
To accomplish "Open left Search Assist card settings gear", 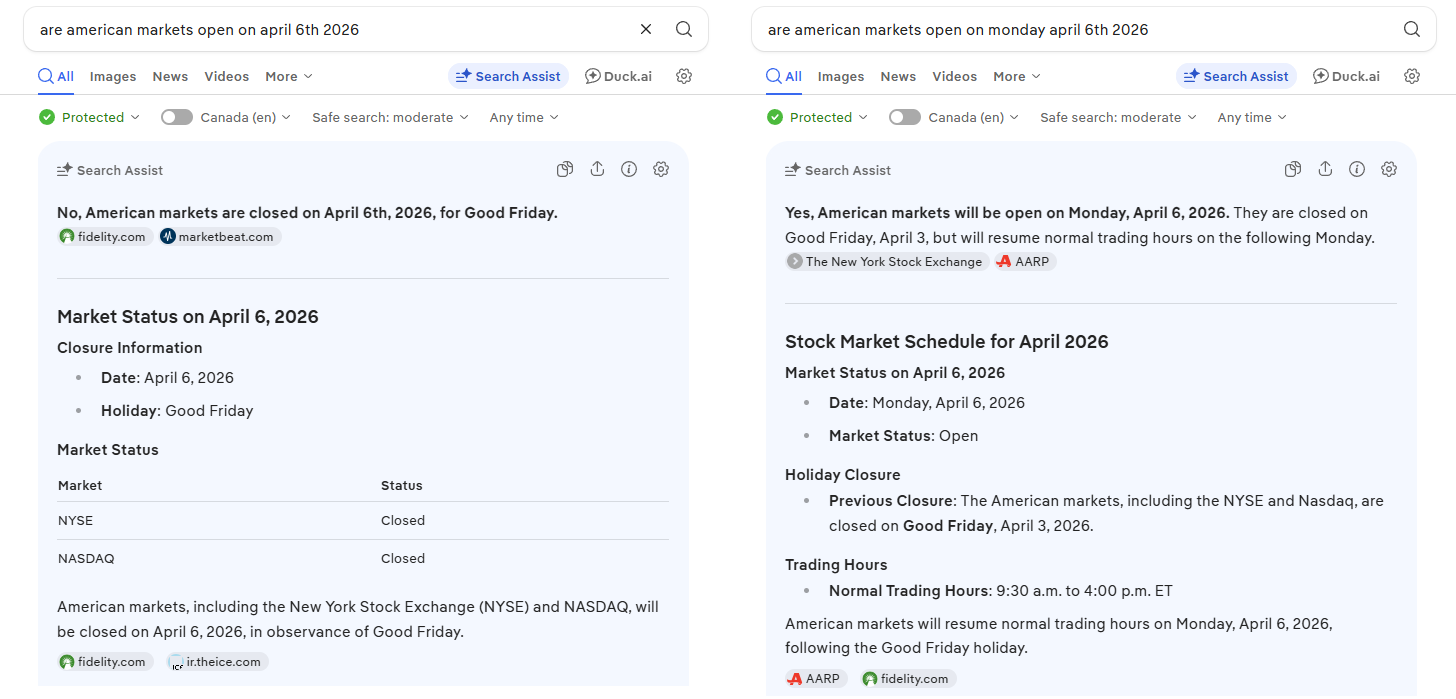I will [x=661, y=169].
